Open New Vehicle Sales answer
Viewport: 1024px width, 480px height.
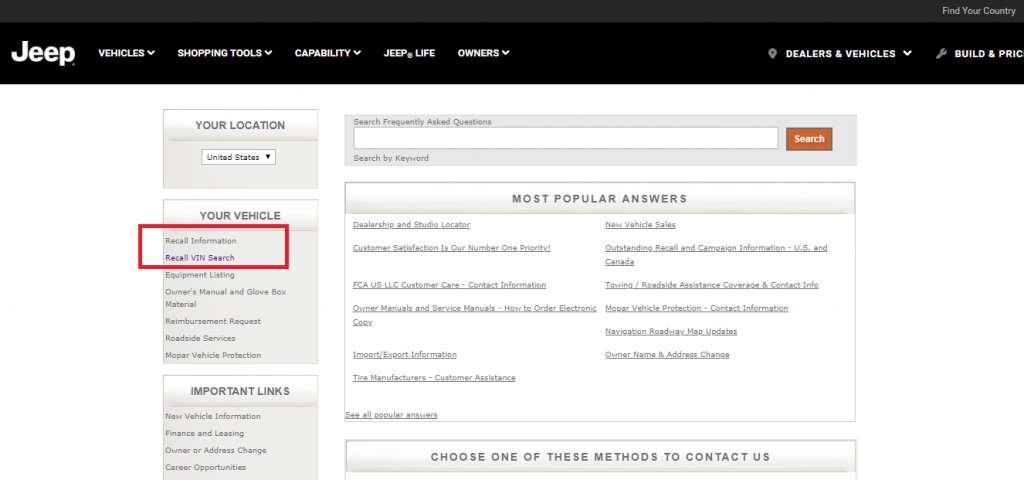[x=641, y=225]
